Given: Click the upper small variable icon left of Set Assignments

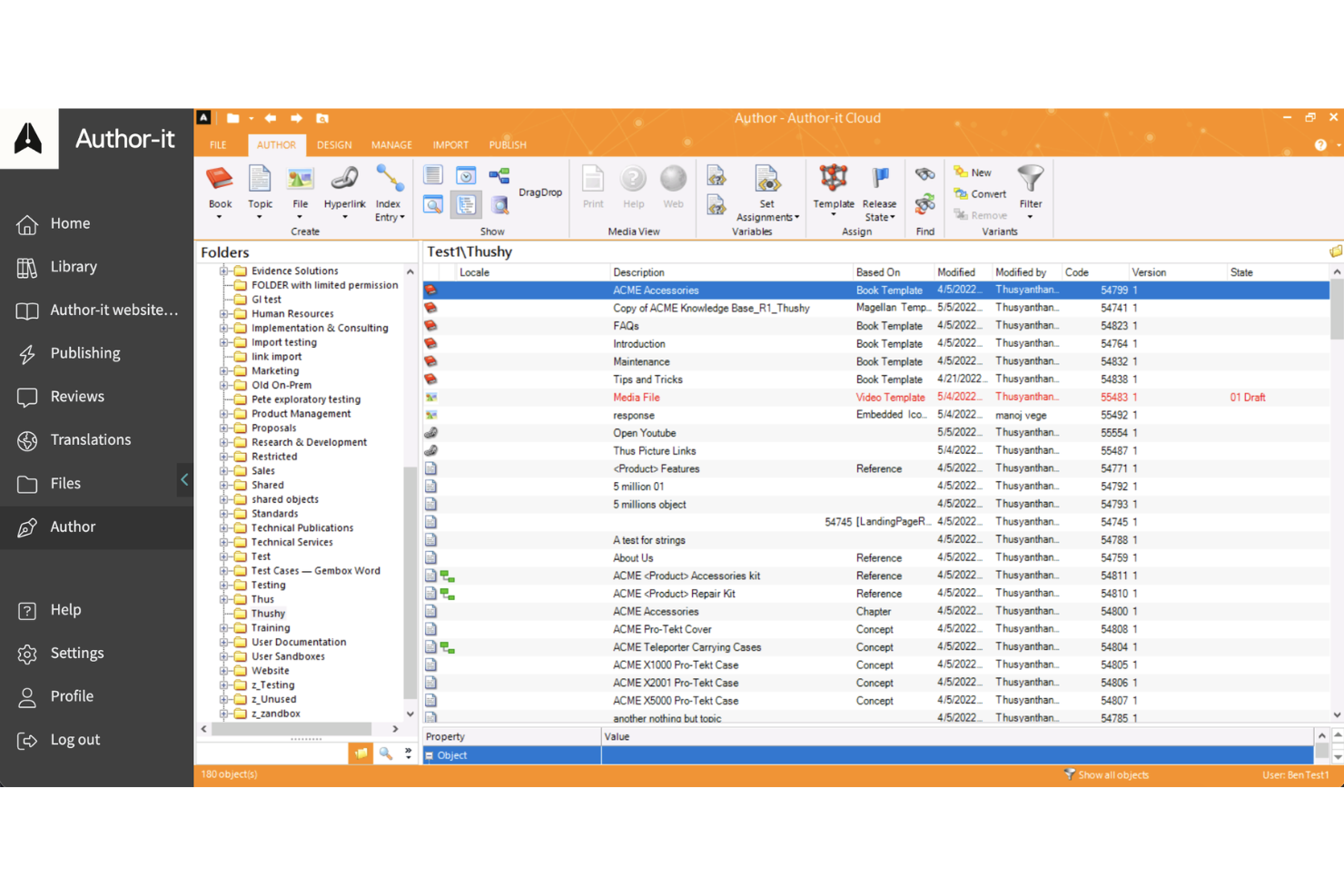Looking at the screenshot, I should point(716,175).
